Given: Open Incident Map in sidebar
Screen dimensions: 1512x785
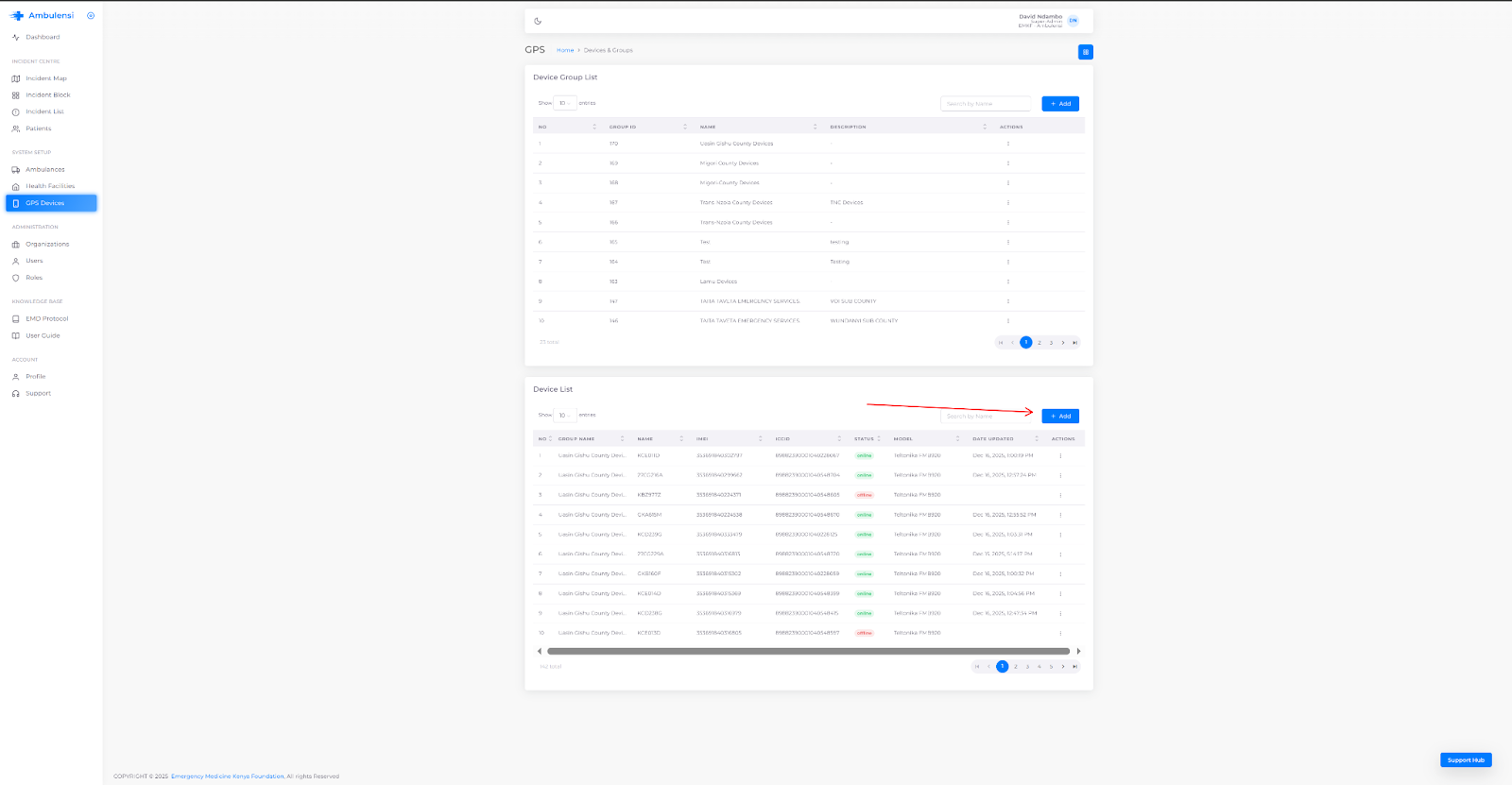Looking at the screenshot, I should coord(46,78).
